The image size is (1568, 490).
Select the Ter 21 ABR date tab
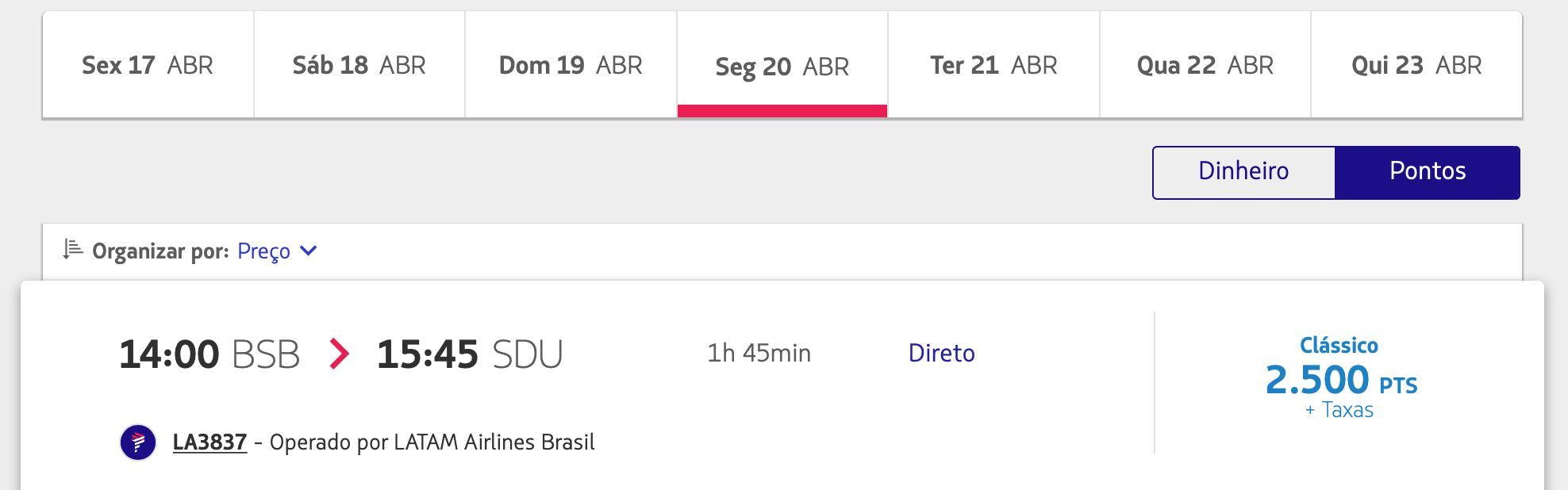tap(993, 65)
